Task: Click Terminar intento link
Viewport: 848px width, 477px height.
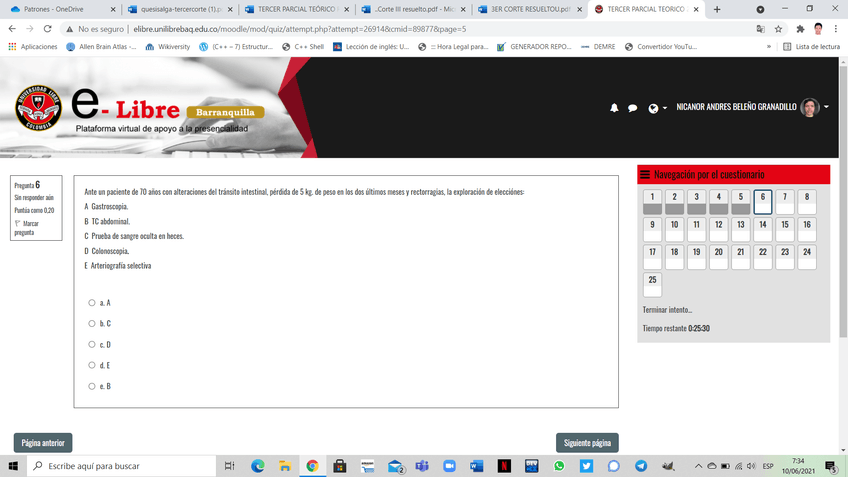Action: 667,310
